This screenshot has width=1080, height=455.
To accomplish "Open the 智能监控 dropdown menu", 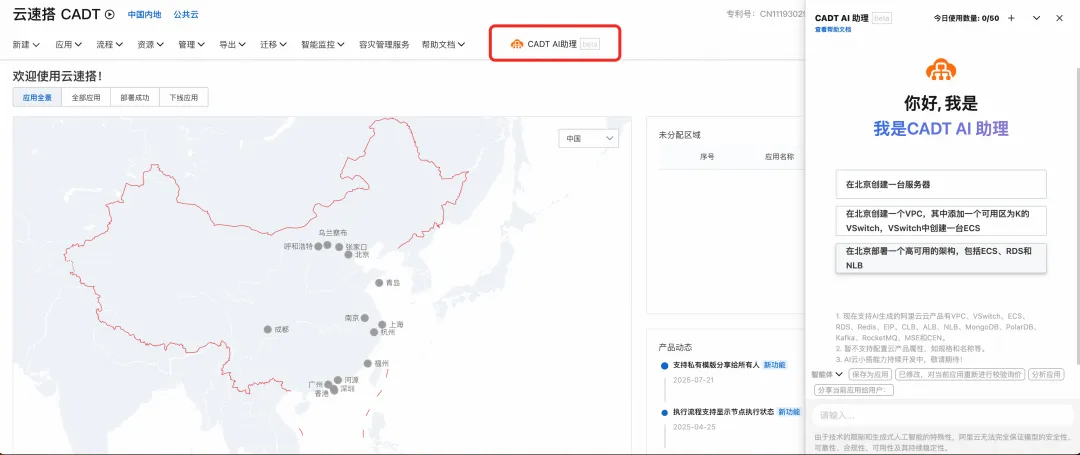I will point(322,44).
